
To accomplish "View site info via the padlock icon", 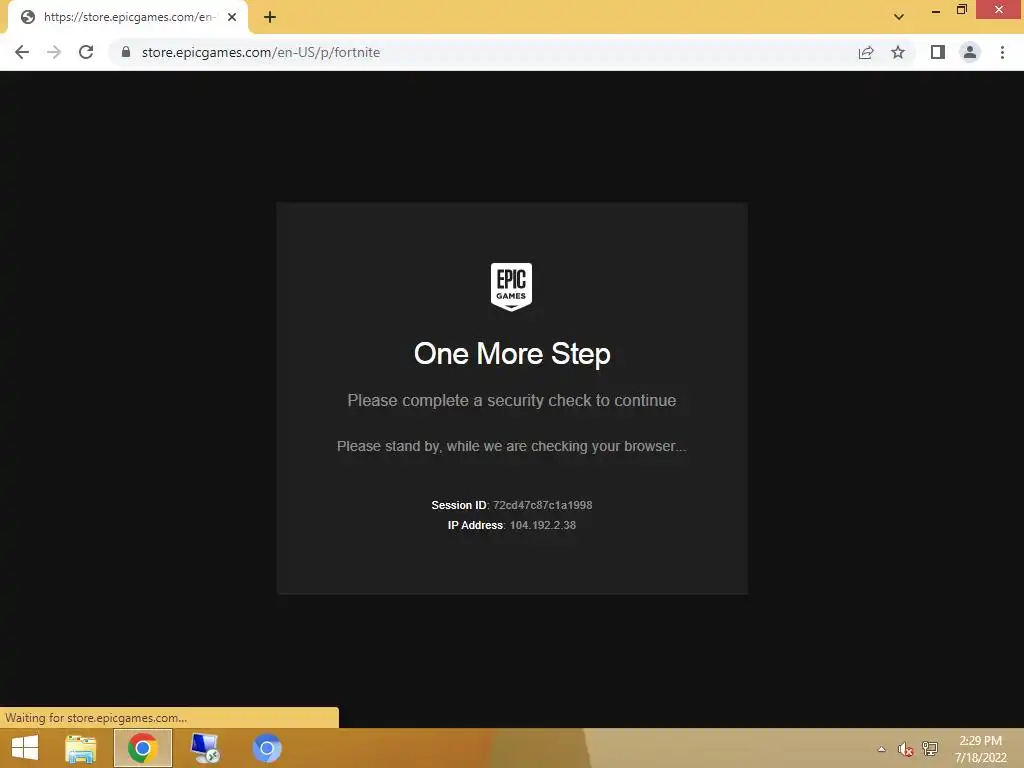I will [126, 52].
